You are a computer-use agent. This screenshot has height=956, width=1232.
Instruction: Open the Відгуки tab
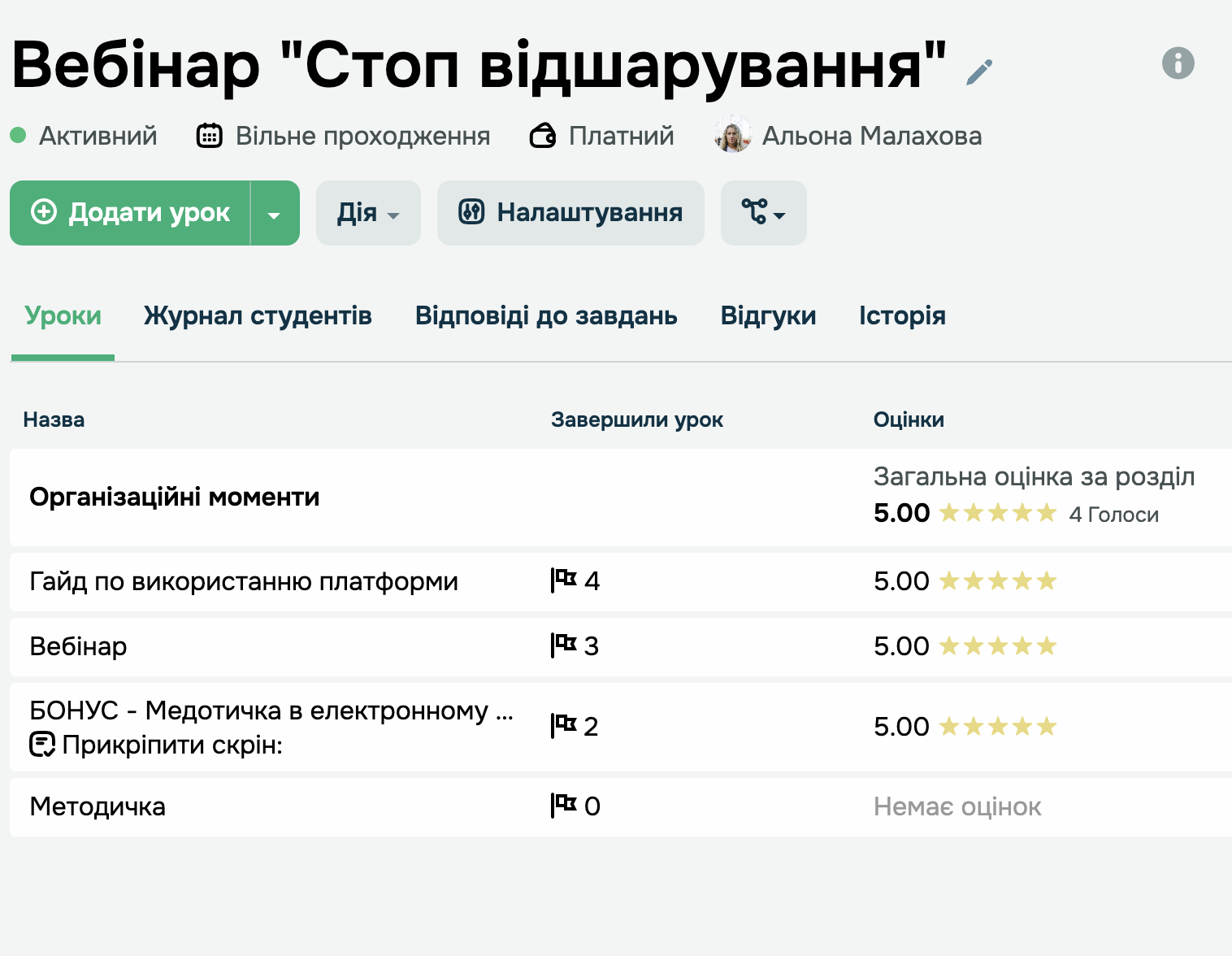tap(768, 315)
